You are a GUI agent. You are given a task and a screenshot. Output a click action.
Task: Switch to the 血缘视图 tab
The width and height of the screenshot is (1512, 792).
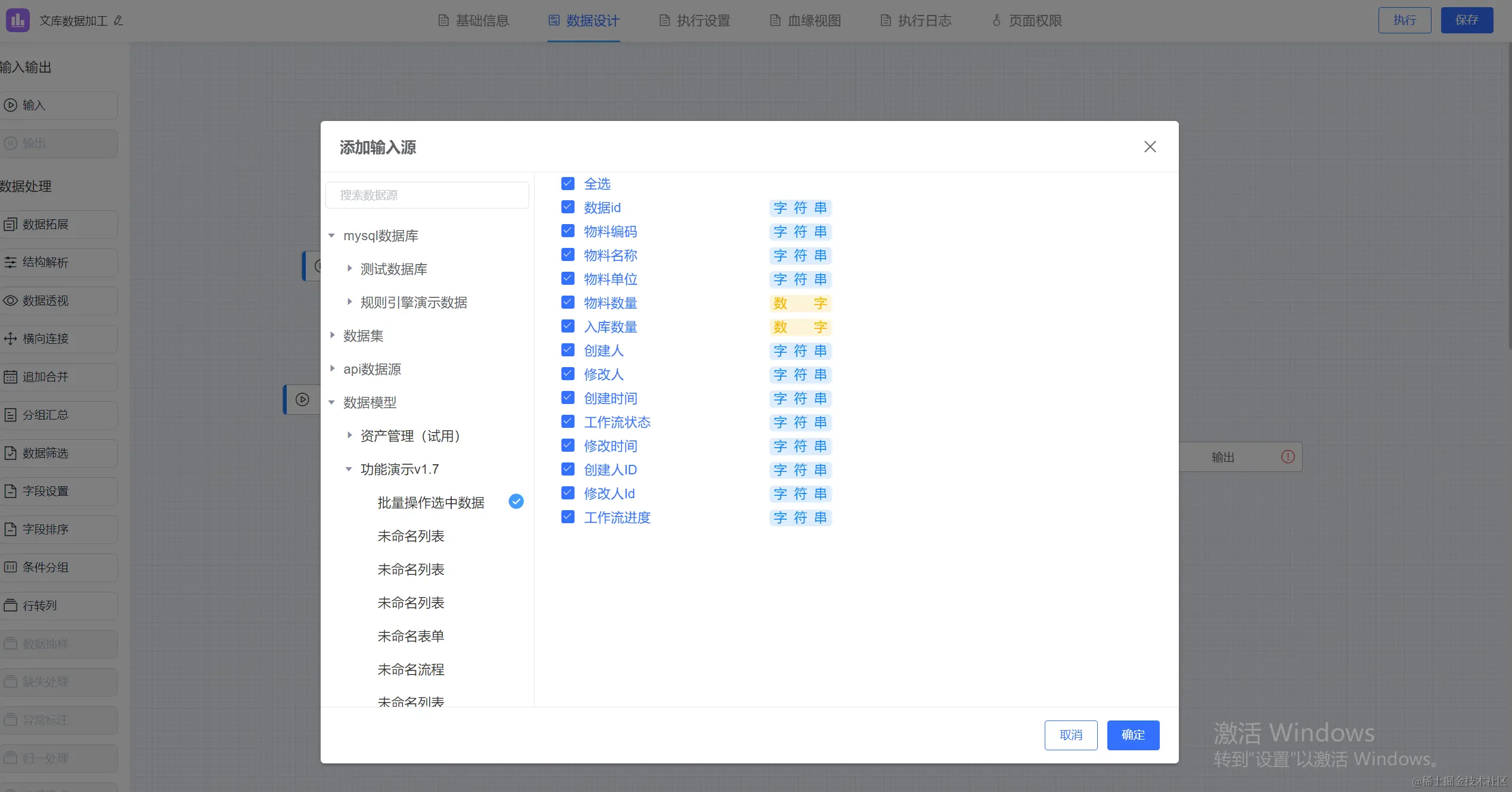point(805,21)
